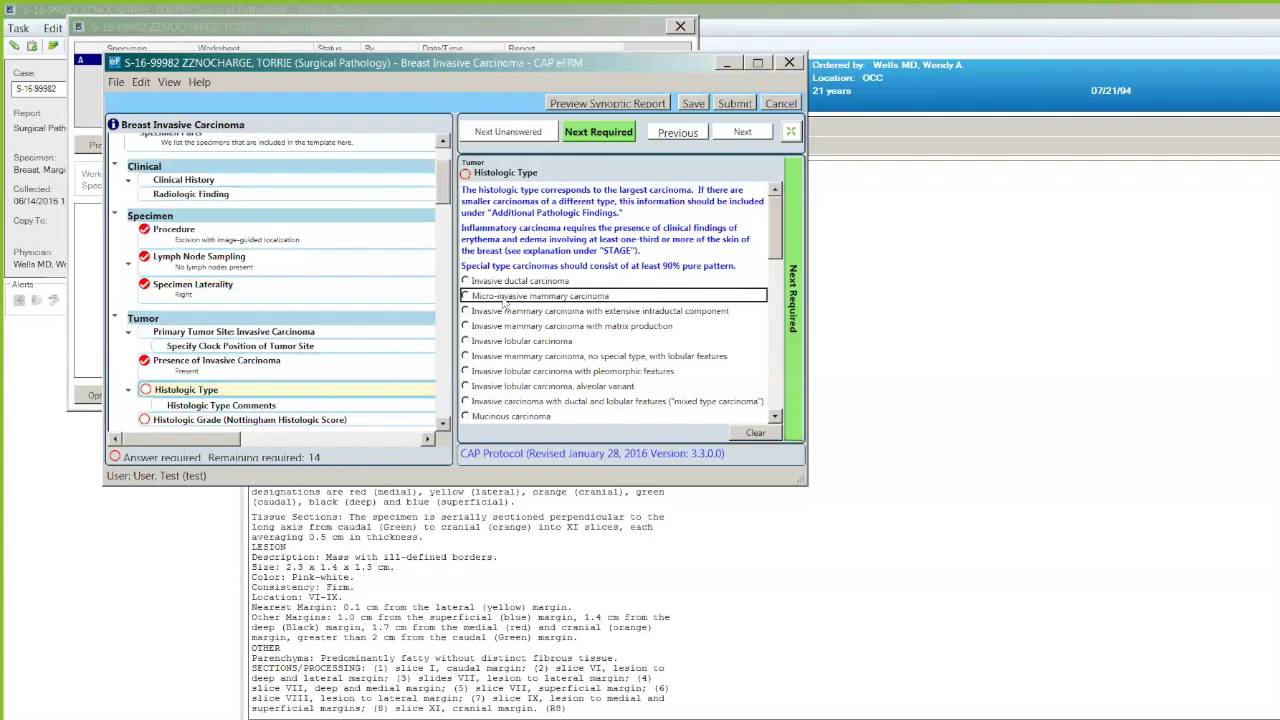Select row A in background specimen list

coord(90,60)
